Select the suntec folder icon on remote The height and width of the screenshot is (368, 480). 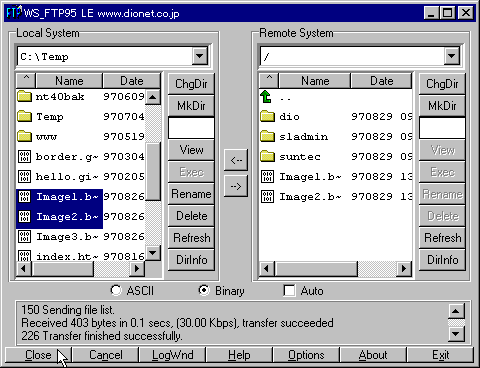[267, 157]
